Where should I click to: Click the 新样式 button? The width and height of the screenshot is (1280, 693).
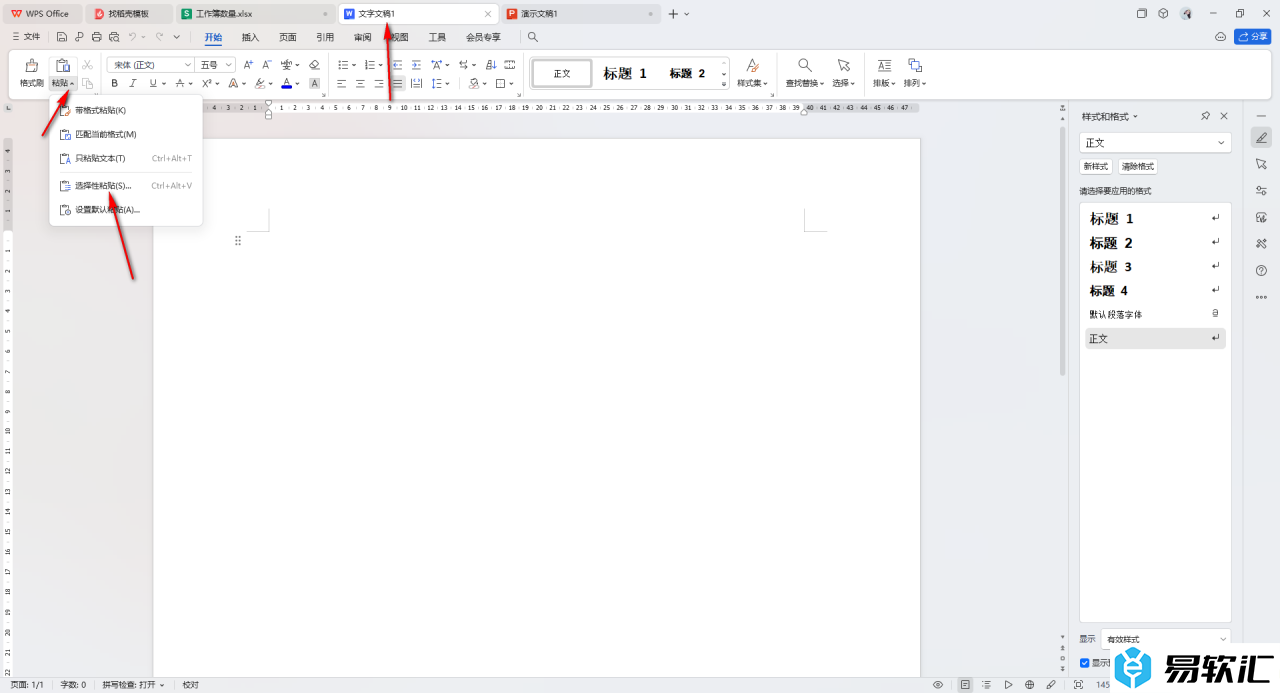pos(1096,167)
